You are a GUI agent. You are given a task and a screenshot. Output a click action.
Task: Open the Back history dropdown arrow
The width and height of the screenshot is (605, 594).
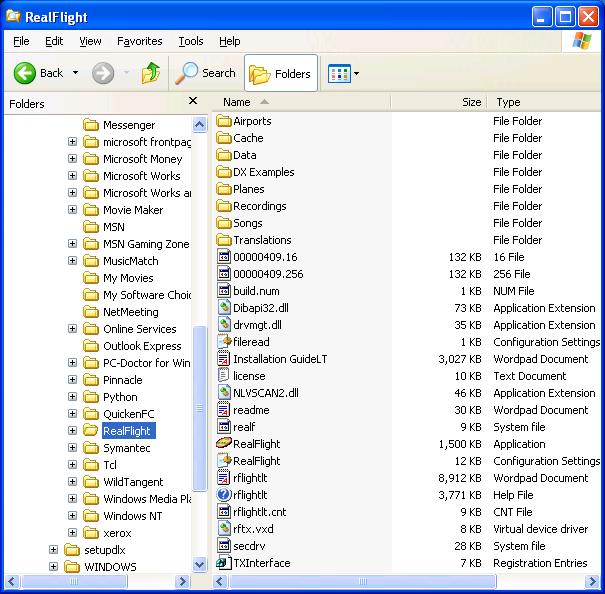tap(76, 73)
